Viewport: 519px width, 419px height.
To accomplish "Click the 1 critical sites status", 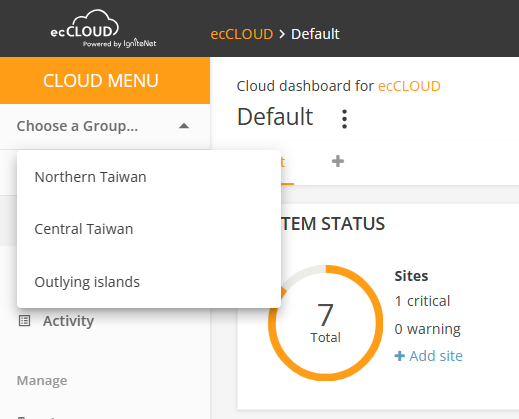I will (422, 301).
